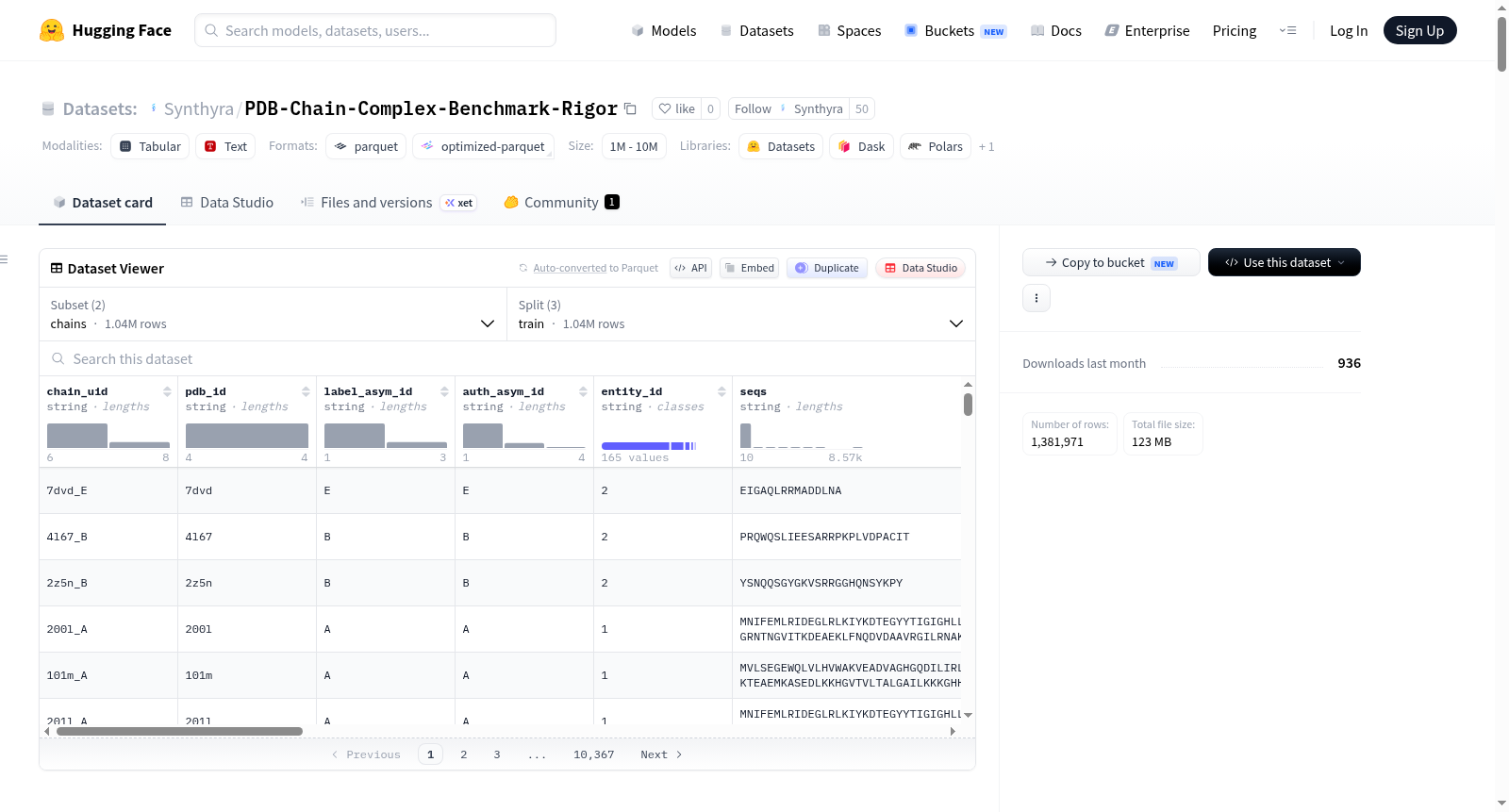Open Models in the top navigation

[664, 31]
